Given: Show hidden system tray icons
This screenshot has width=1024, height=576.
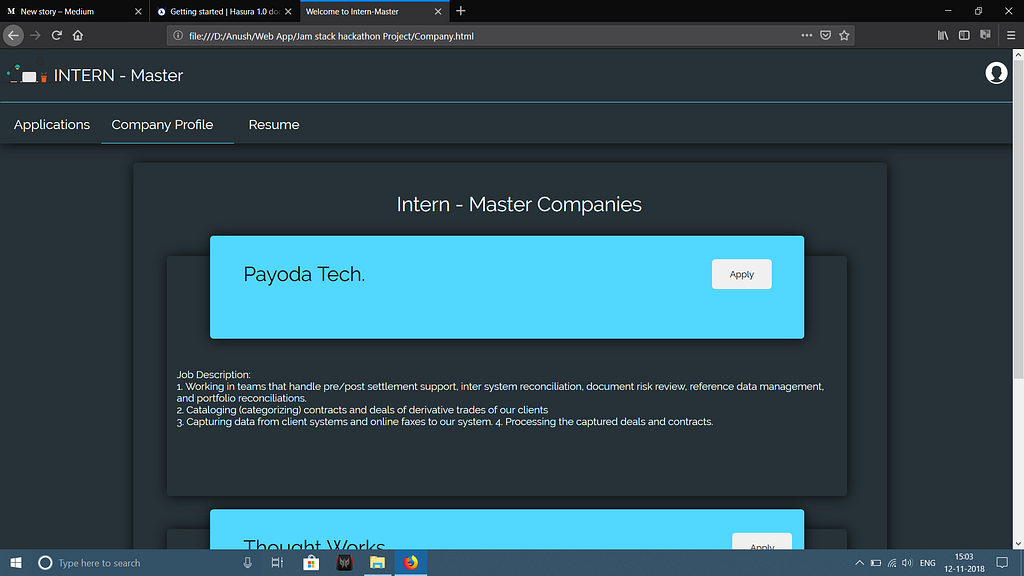Looking at the screenshot, I should [x=859, y=562].
